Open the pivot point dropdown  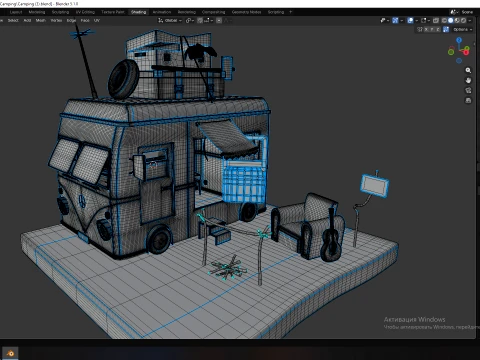click(x=190, y=20)
